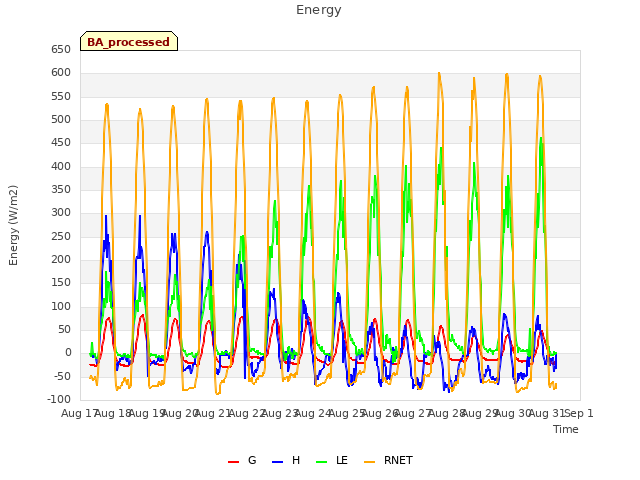
Task: Click the 250 y-axis tick label
Action: click(x=61, y=236)
